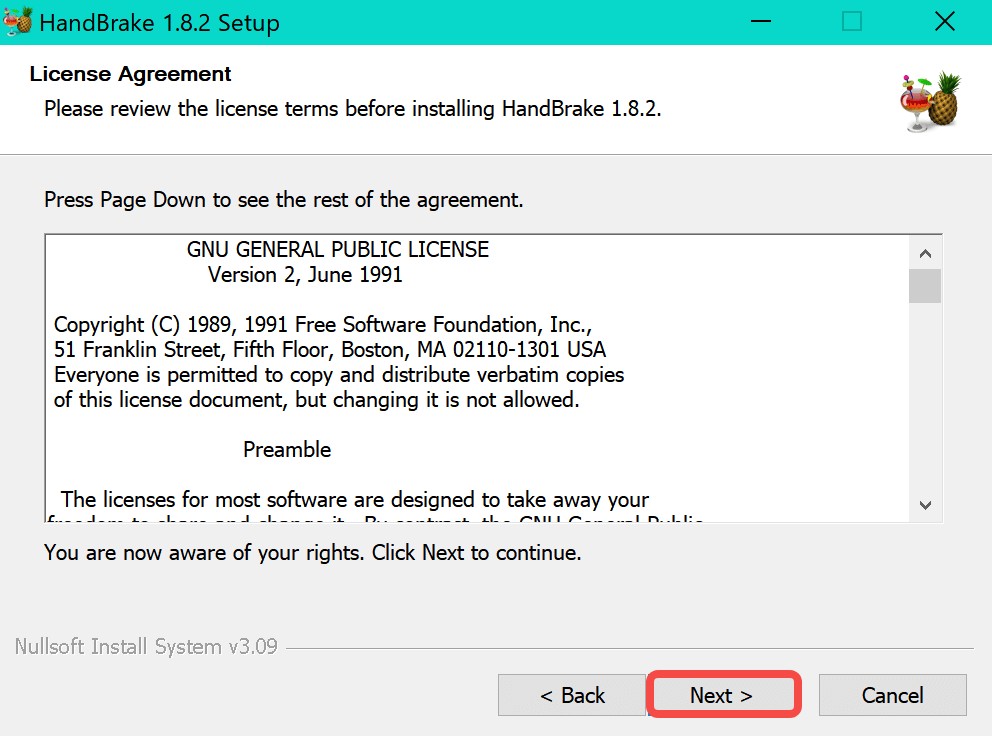Cancel the HandBrake setup
The height and width of the screenshot is (736, 992).
tap(892, 695)
